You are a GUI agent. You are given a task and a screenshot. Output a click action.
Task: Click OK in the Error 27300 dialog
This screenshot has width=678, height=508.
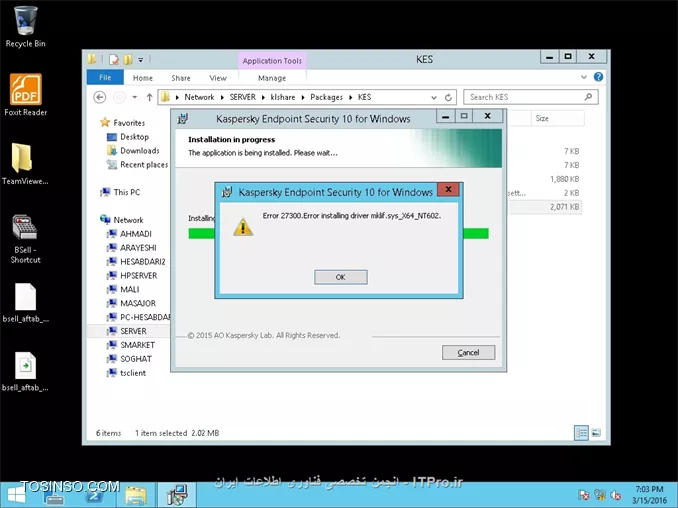341,277
